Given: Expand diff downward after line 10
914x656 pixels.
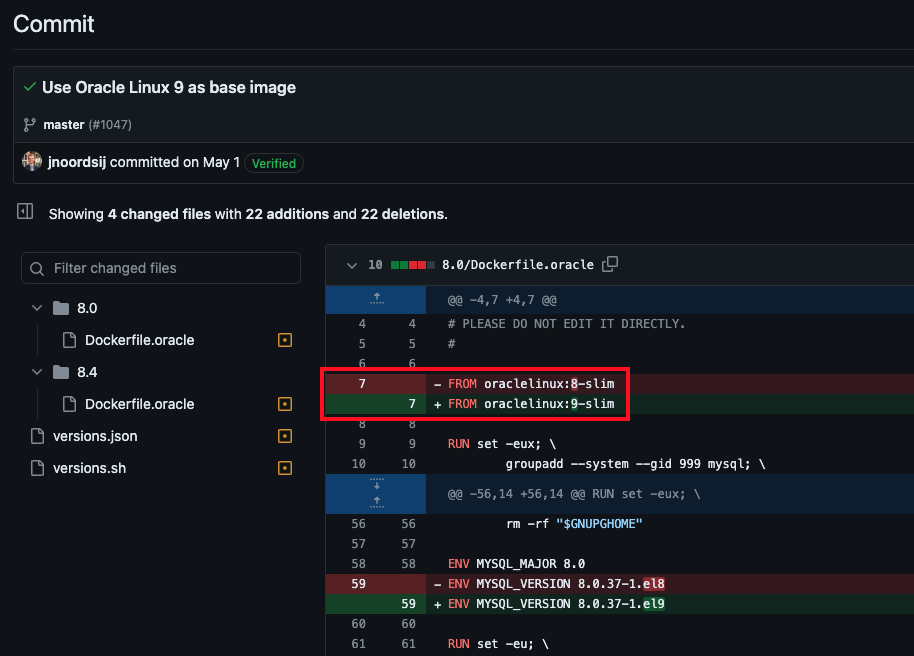Looking at the screenshot, I should pos(377,485).
